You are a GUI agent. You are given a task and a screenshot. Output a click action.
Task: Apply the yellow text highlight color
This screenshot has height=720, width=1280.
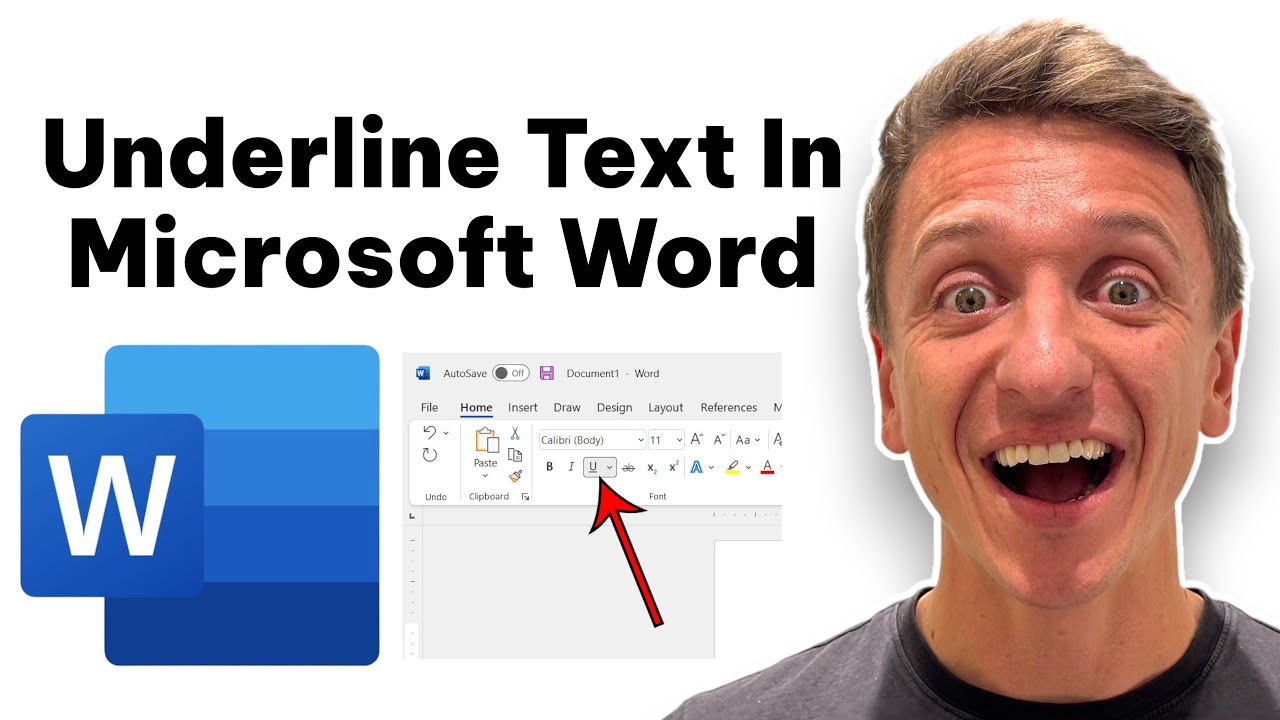[x=732, y=467]
